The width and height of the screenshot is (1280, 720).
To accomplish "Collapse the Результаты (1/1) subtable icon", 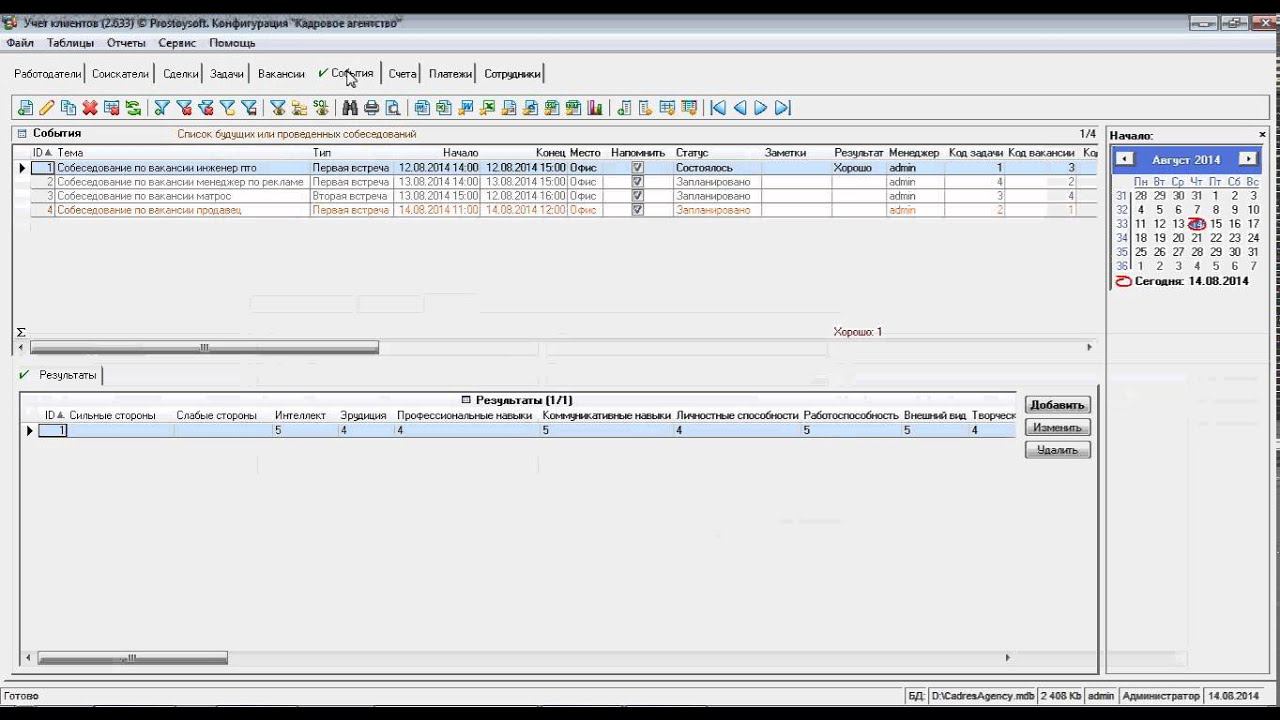I will [x=466, y=400].
